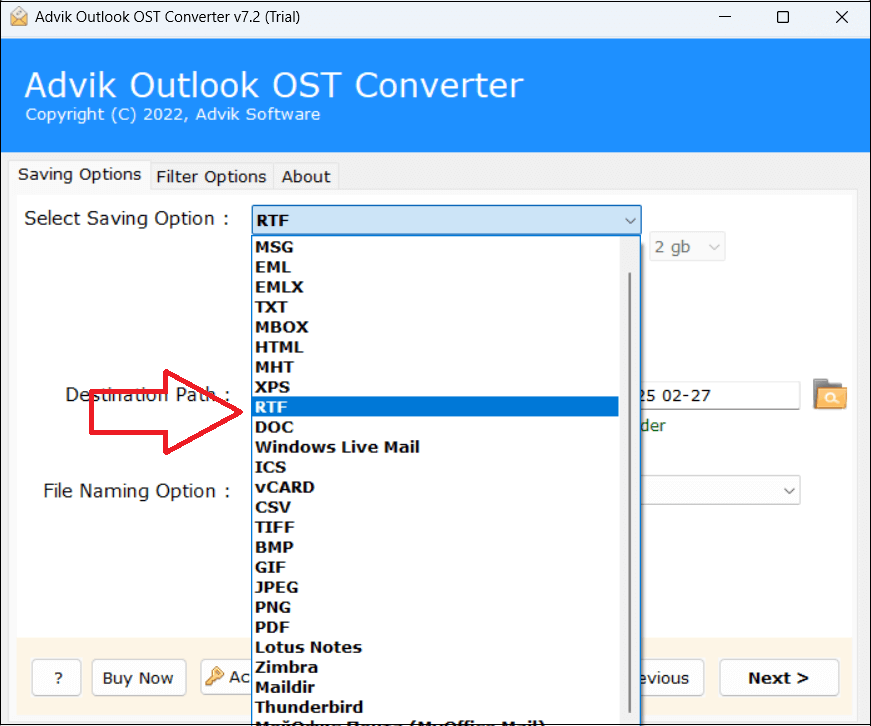Choose PDF from the format list

pos(435,627)
